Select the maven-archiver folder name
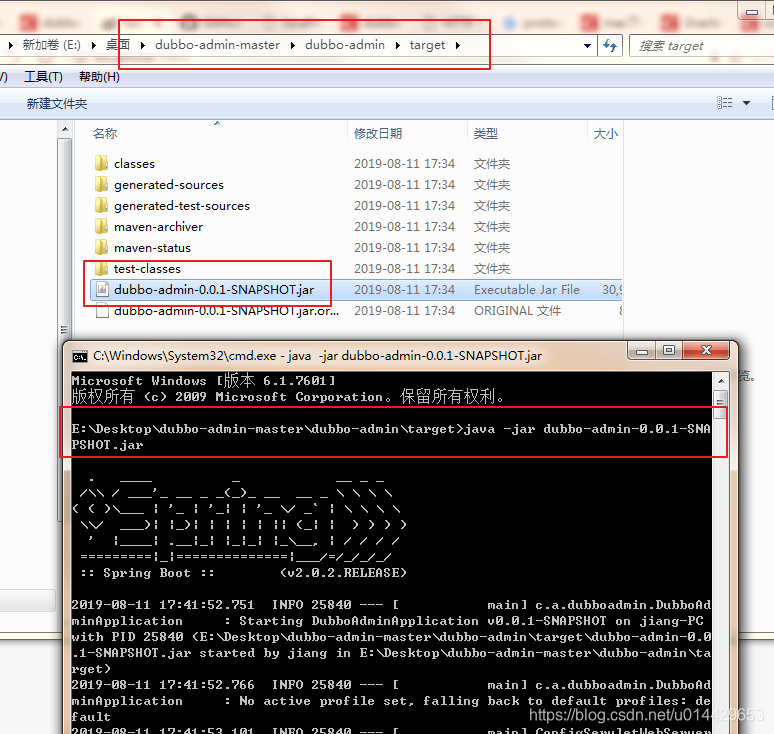This screenshot has height=734, width=774. 158,227
